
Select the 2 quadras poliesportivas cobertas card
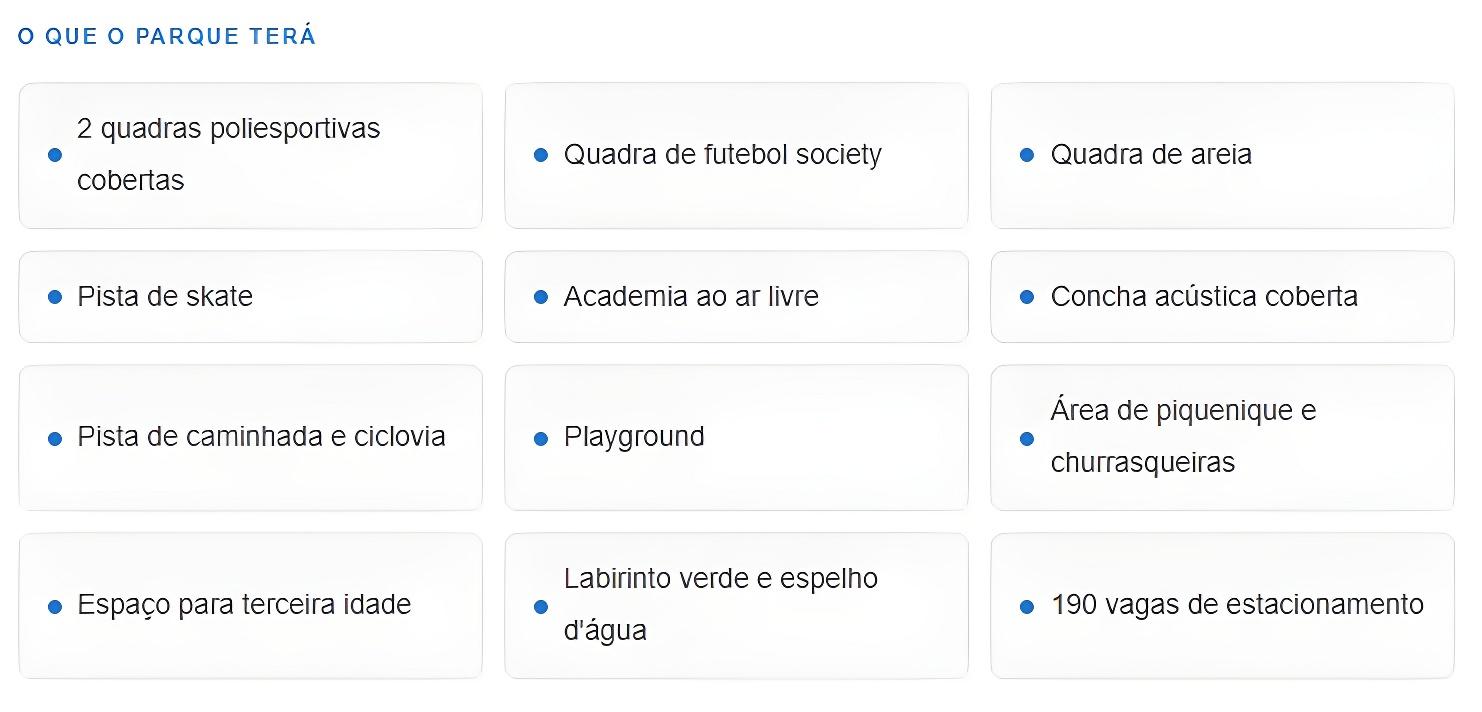click(250, 155)
